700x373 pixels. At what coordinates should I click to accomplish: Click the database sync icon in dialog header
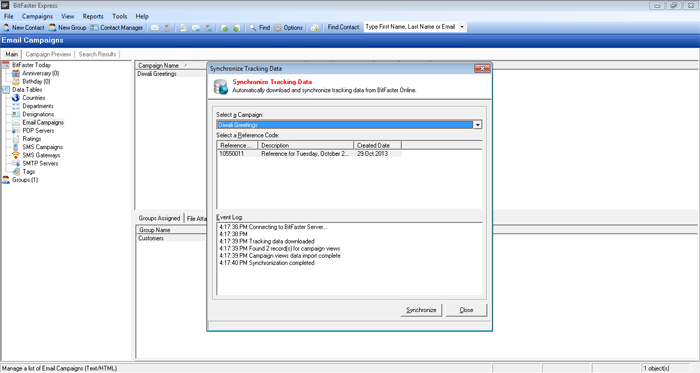[x=221, y=87]
